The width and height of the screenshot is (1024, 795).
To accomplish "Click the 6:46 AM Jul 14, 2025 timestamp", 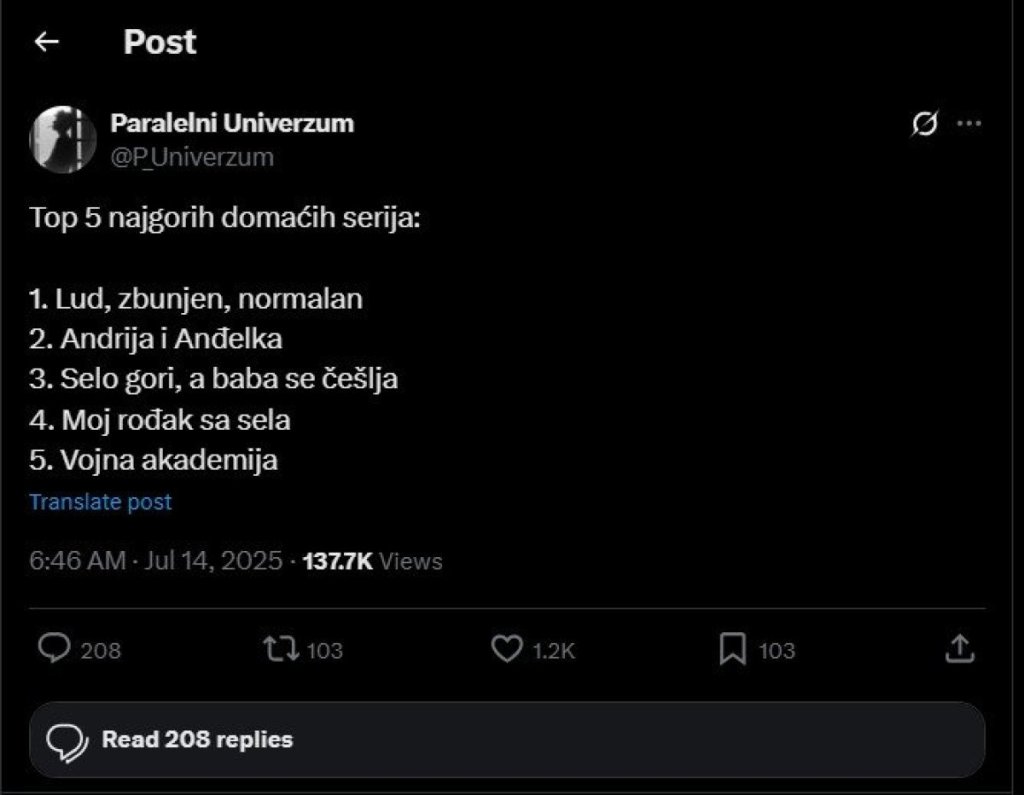I will coord(156,561).
